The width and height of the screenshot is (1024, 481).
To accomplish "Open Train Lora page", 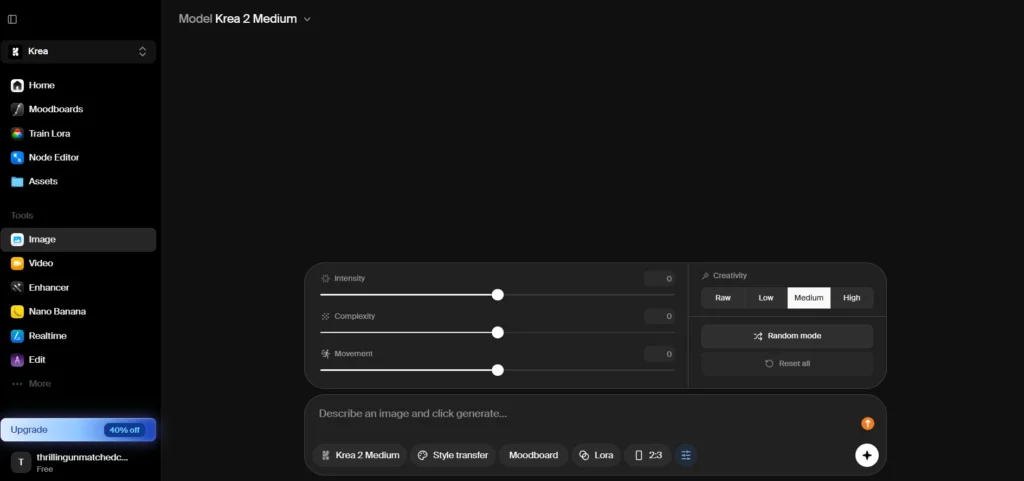I will [x=78, y=134].
